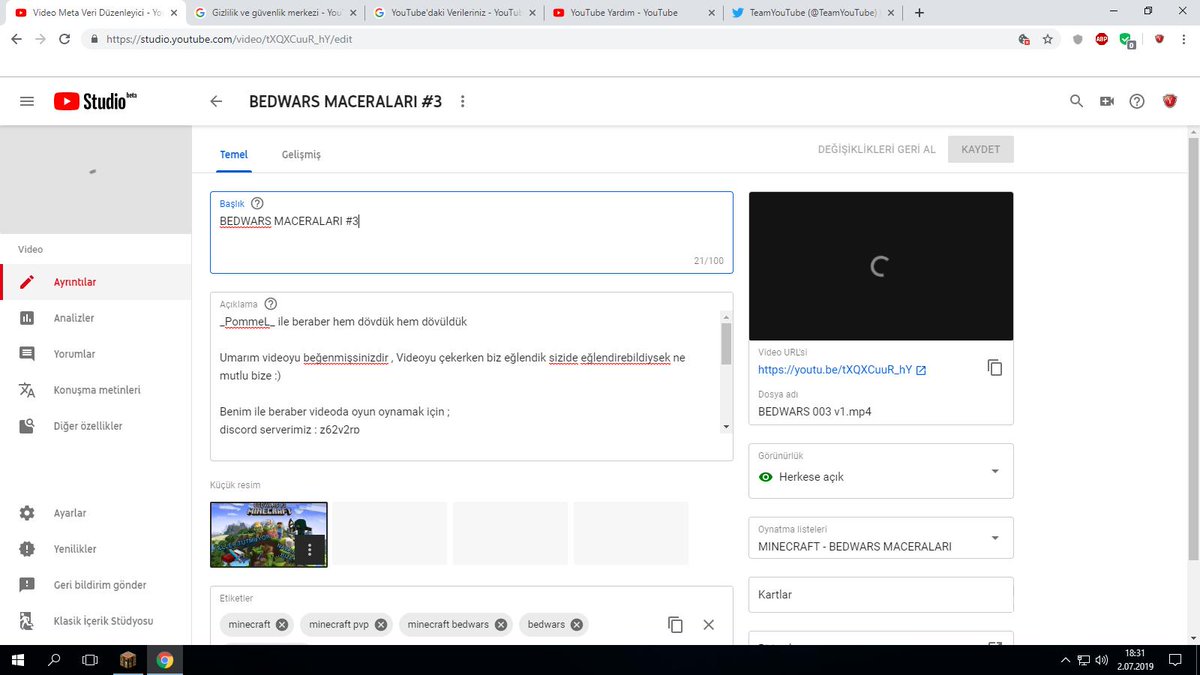Viewport: 1200px width, 675px height.
Task: Click help icon next to Açıklama label
Action: 270,304
